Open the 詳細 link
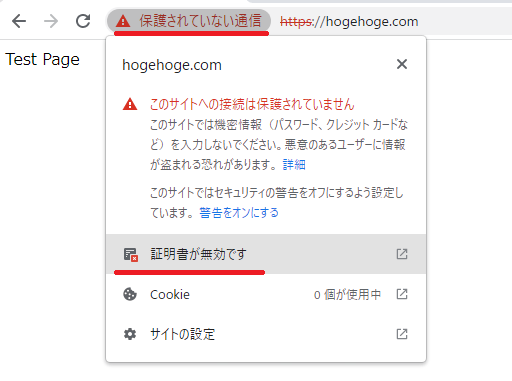The image size is (512, 381). [294, 164]
